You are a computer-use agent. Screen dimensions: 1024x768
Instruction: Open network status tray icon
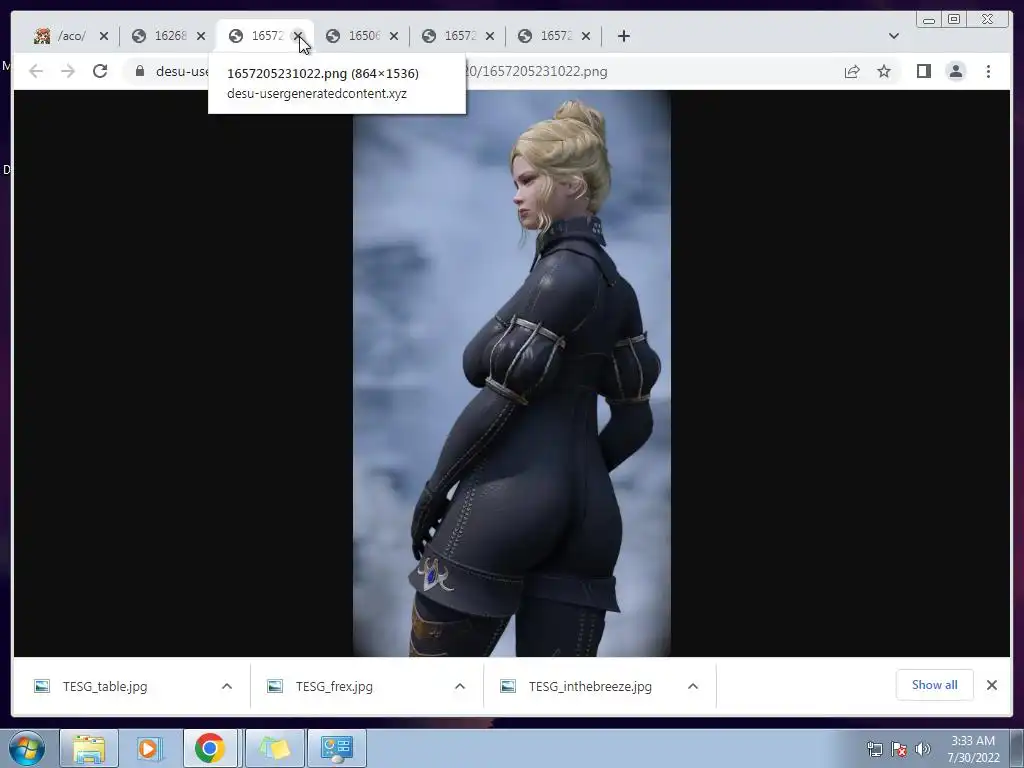[x=874, y=749]
